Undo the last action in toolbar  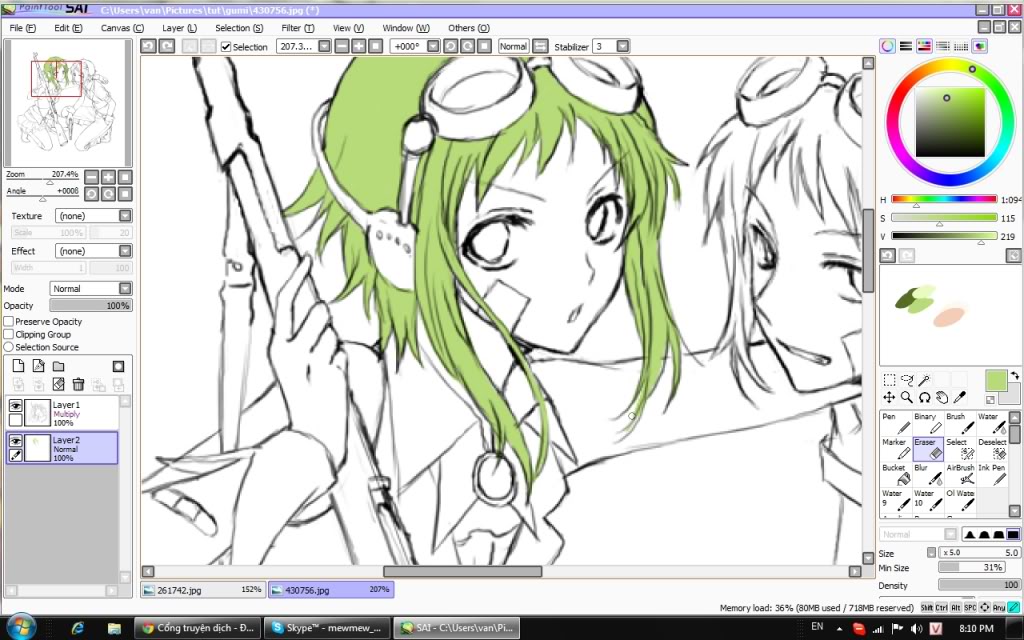pyautogui.click(x=149, y=46)
